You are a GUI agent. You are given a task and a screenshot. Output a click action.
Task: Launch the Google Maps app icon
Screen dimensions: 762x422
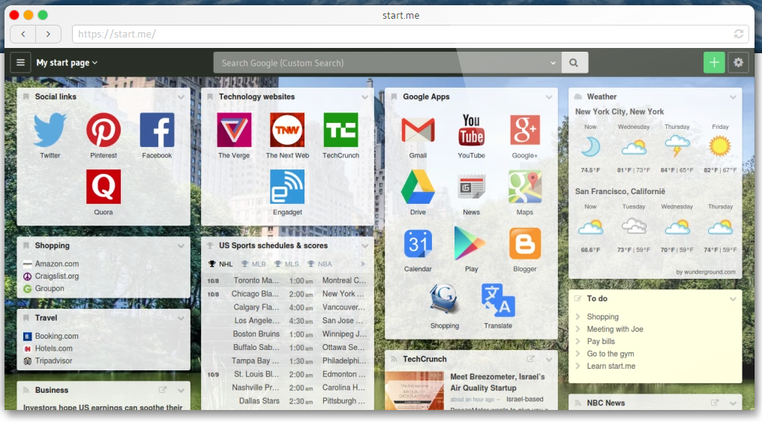525,187
